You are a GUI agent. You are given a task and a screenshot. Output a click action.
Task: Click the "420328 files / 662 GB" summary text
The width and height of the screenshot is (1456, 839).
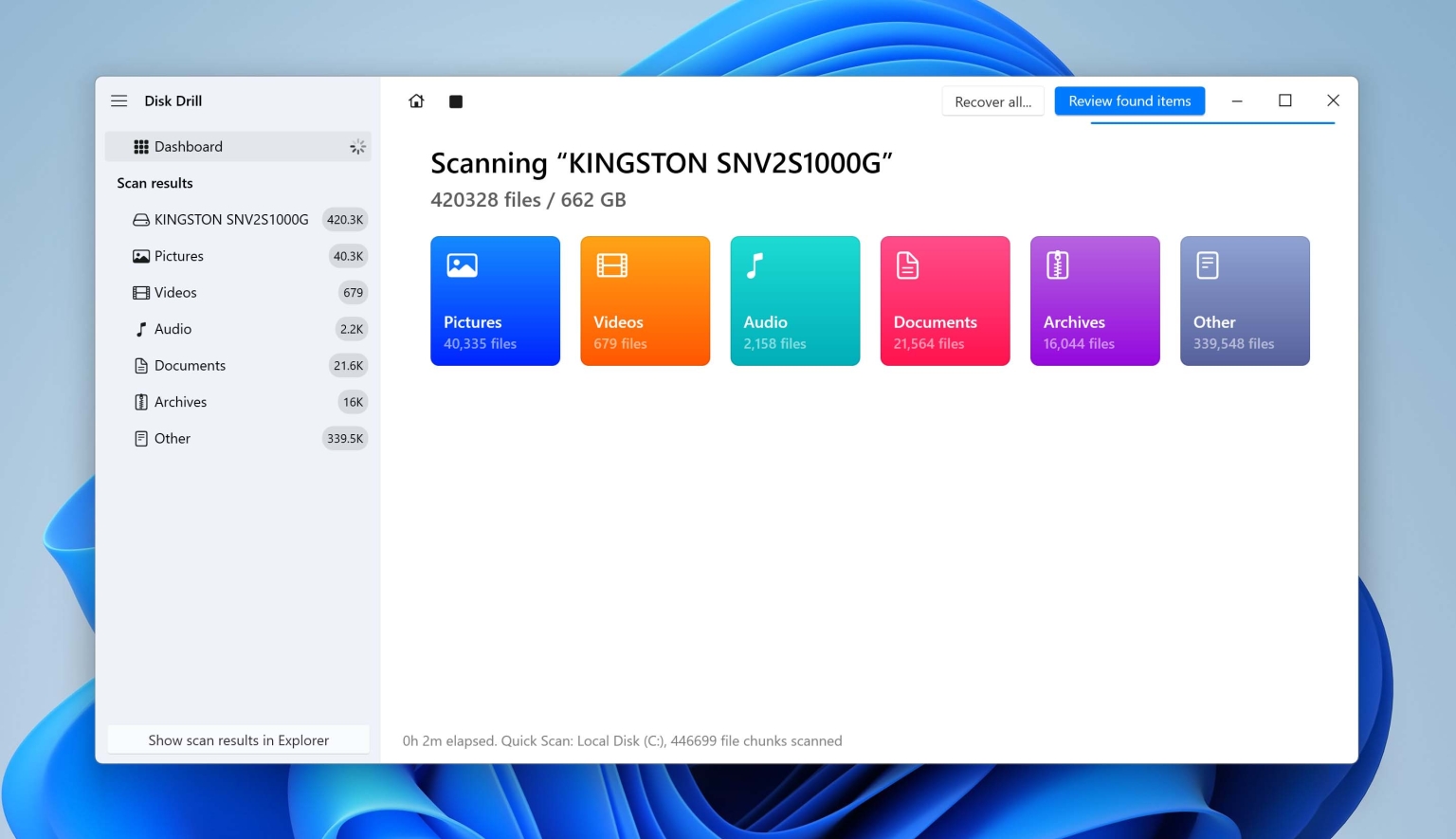click(528, 200)
